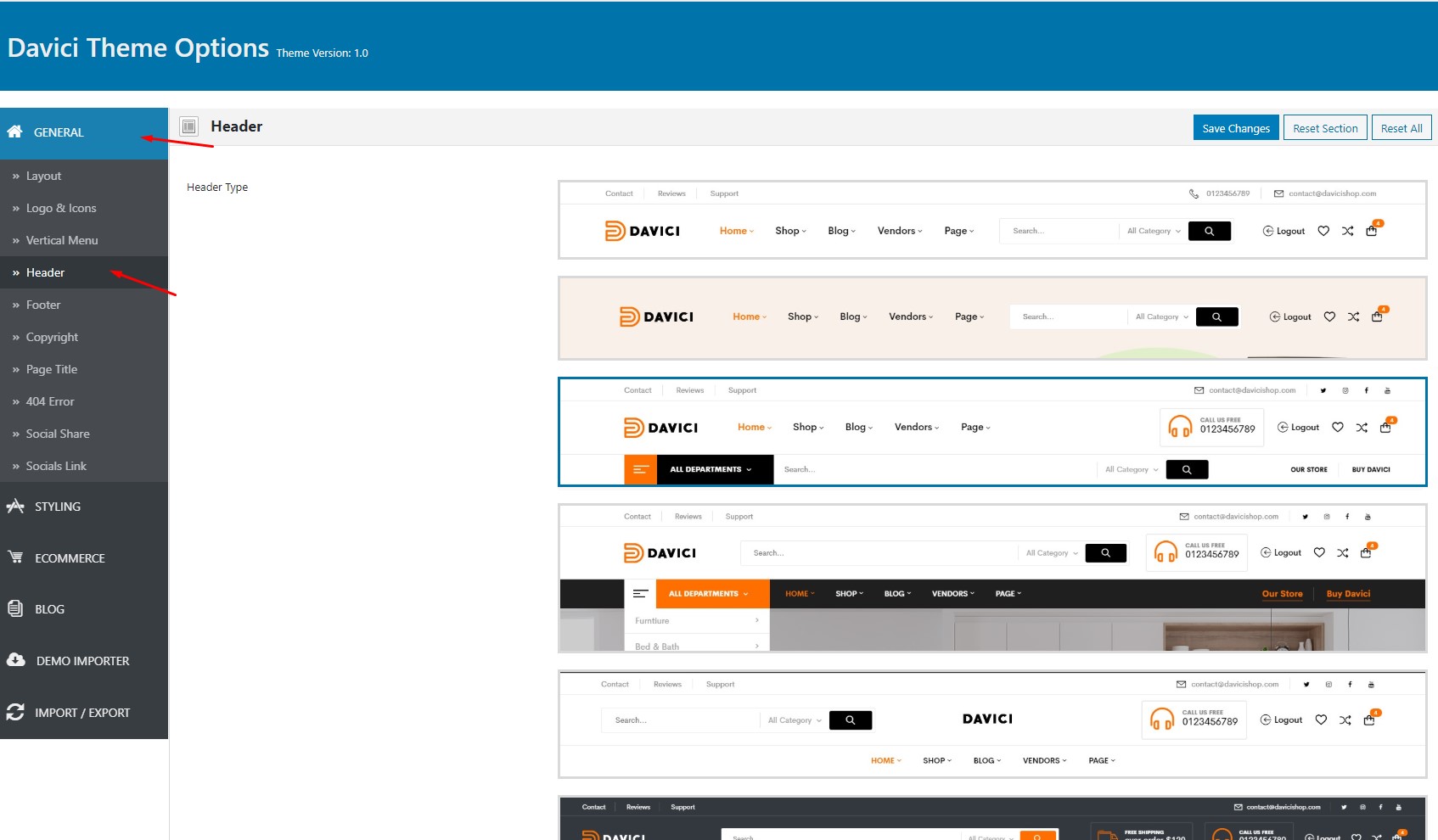Click the Reset All button

click(x=1401, y=128)
